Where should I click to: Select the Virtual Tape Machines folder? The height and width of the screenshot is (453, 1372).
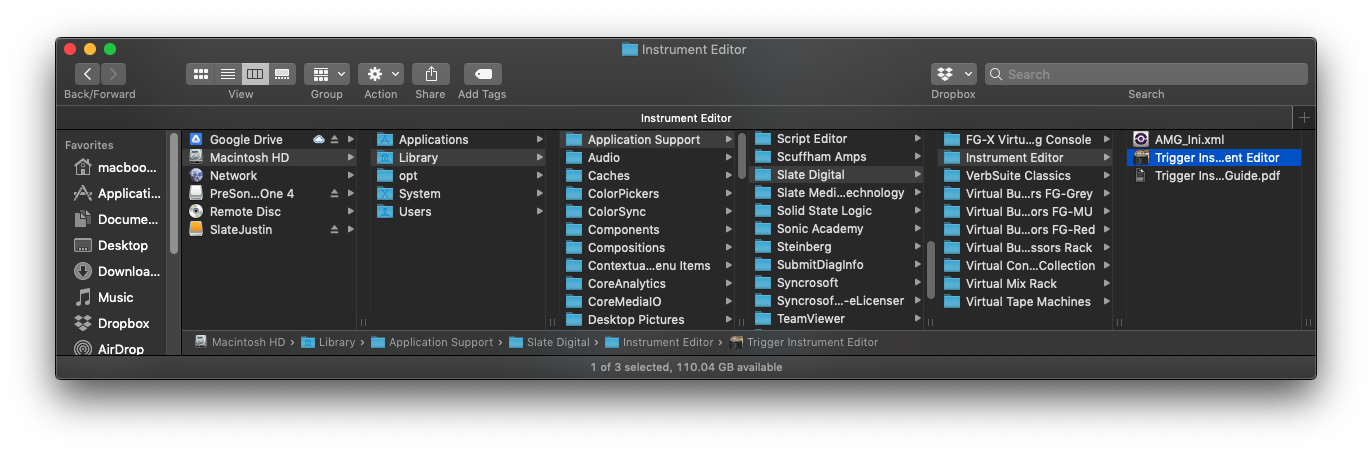coord(1027,302)
